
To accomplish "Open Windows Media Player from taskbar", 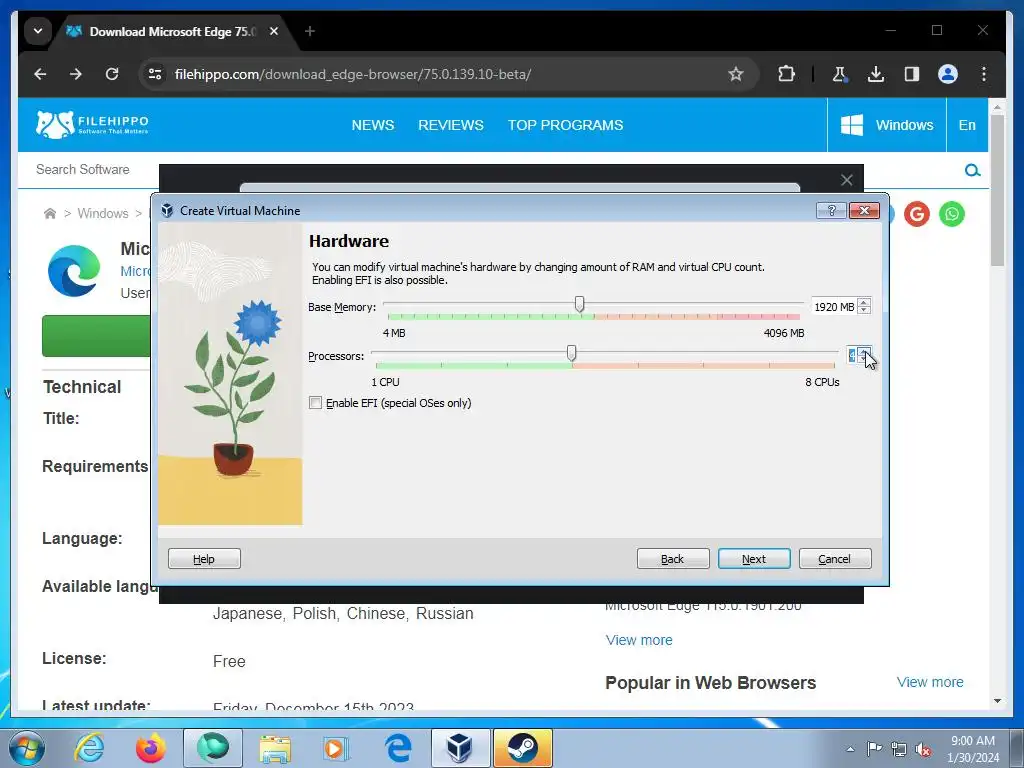I will 336,748.
